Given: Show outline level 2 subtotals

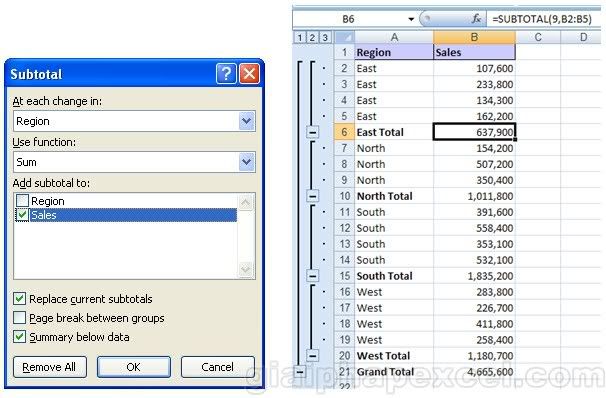Looking at the screenshot, I should pyautogui.click(x=312, y=37).
